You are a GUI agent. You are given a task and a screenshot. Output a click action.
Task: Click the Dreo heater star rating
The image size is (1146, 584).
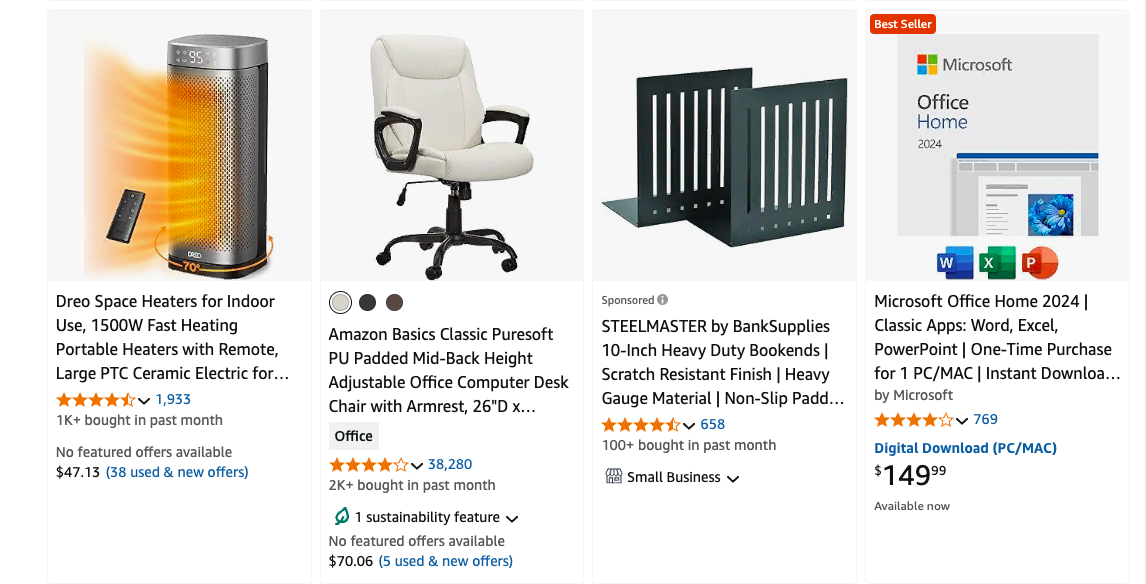[x=96, y=400]
